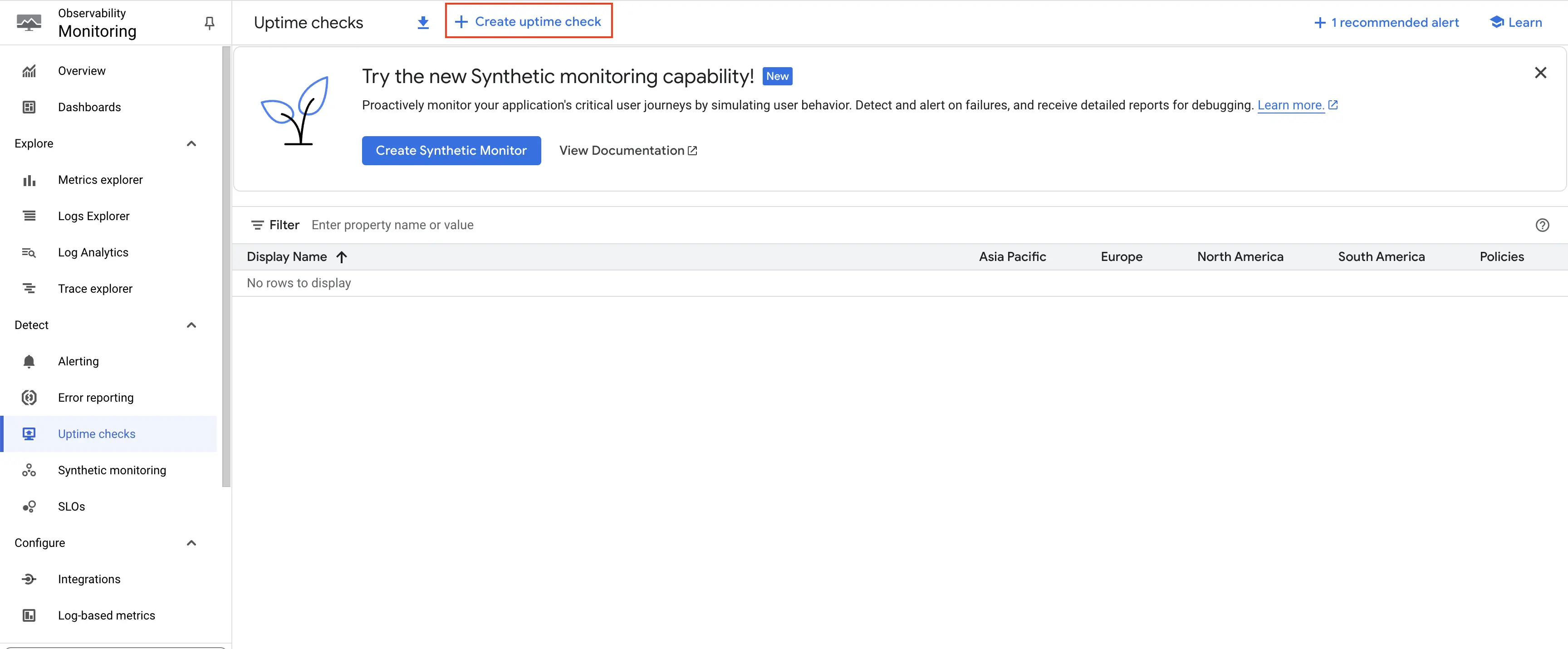
Task: Click the Europe column header
Action: (x=1121, y=257)
